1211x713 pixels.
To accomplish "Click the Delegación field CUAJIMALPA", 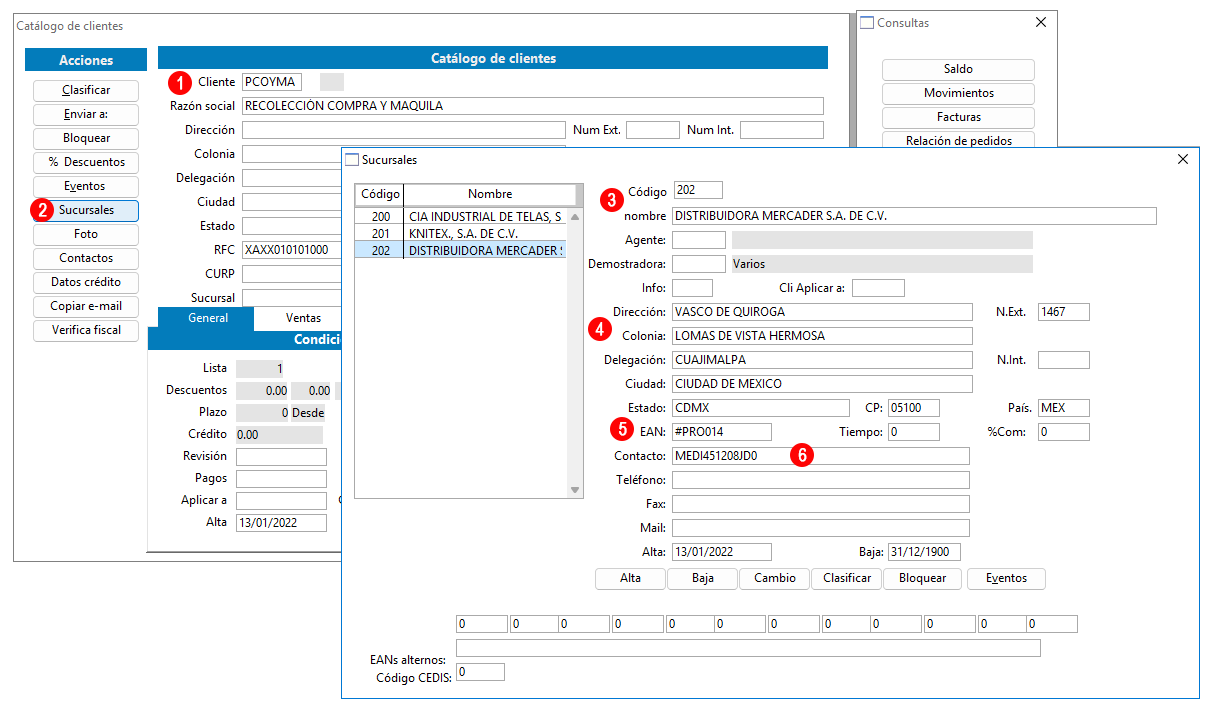I will click(822, 360).
